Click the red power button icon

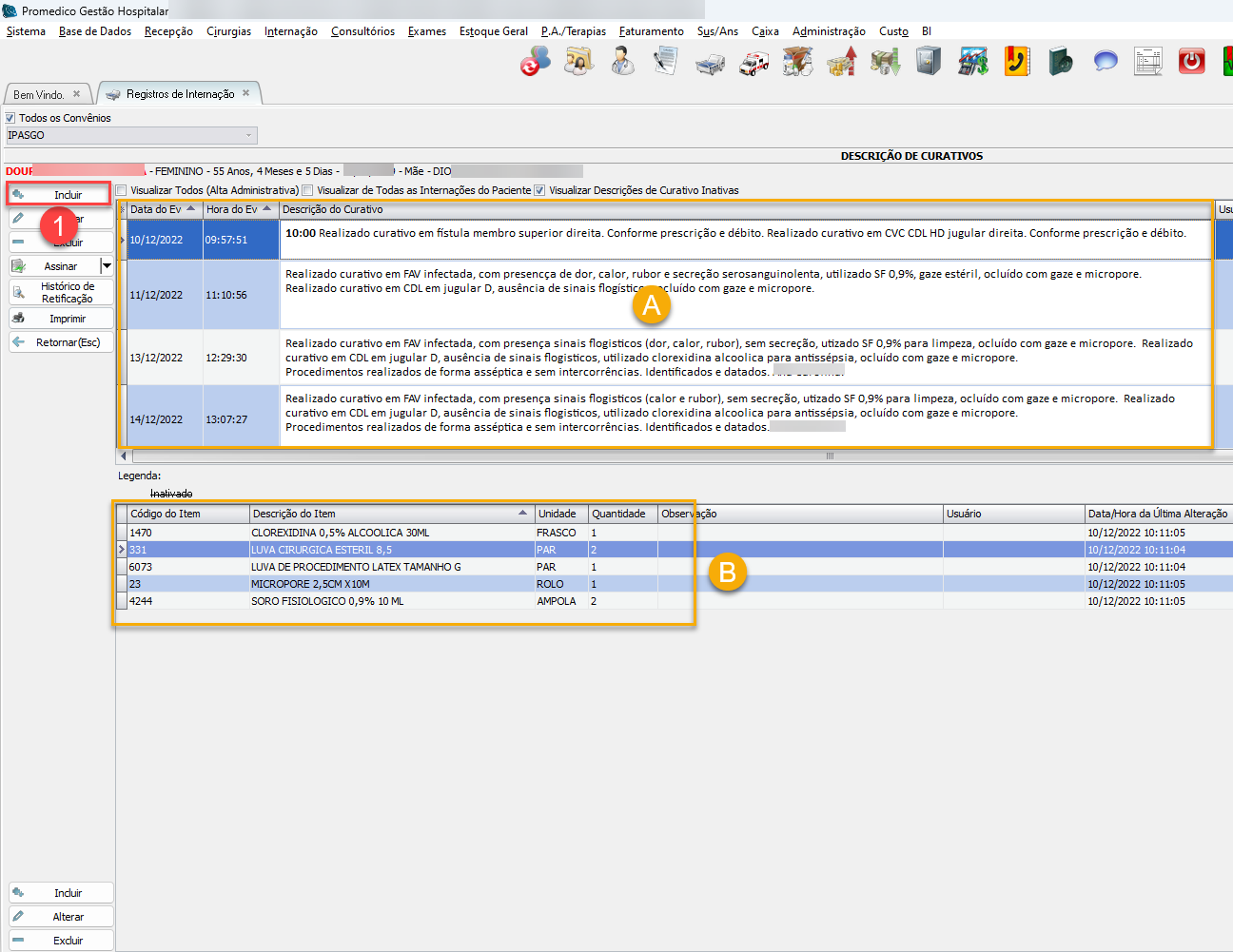pyautogui.click(x=1191, y=62)
